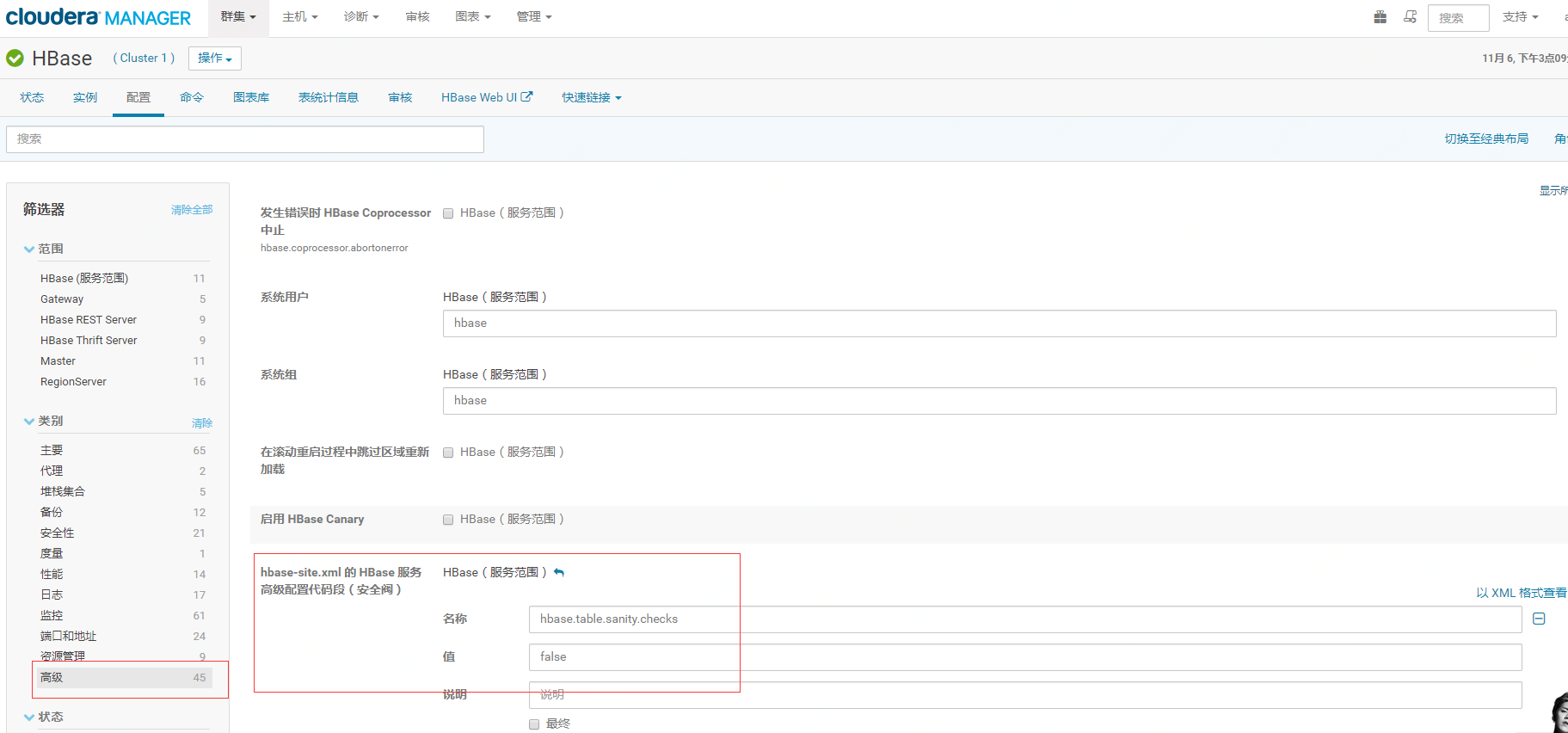Click the 系统组 hbase input field

(999, 401)
